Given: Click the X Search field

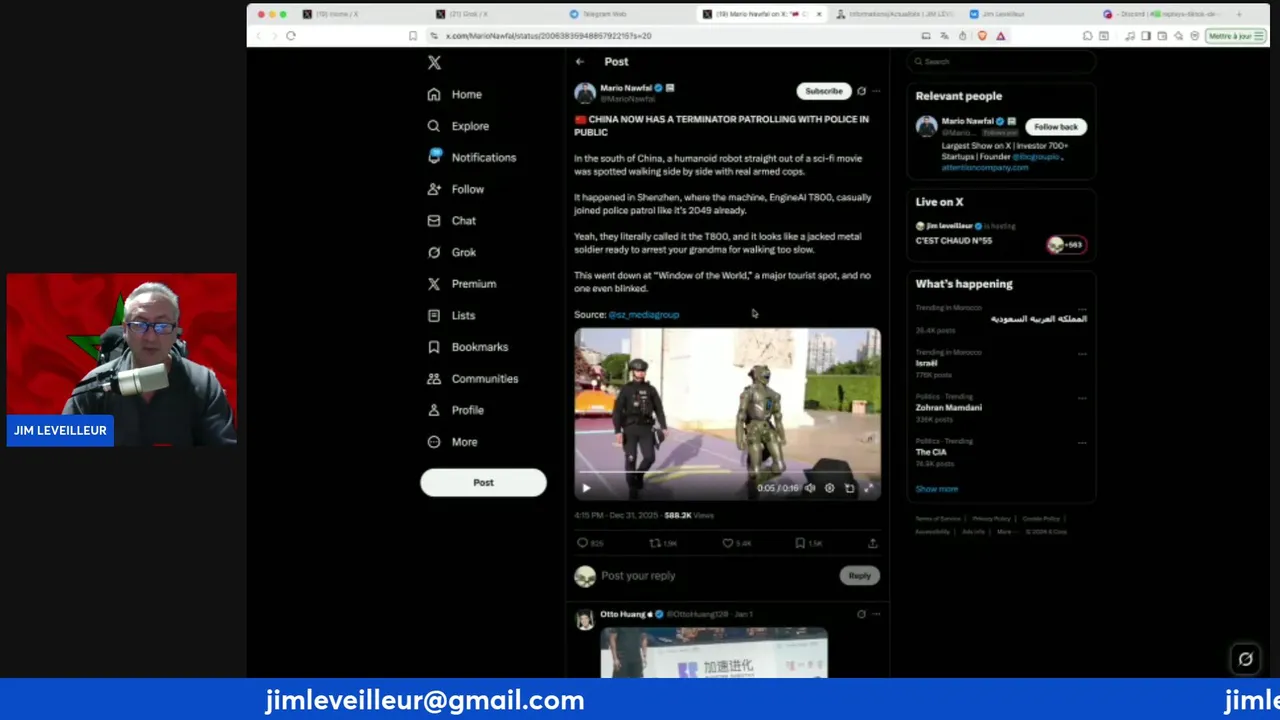Looking at the screenshot, I should coord(1001,62).
